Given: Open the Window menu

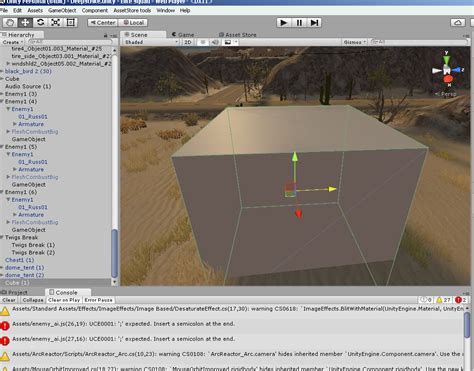Looking at the screenshot, I should point(165,10).
